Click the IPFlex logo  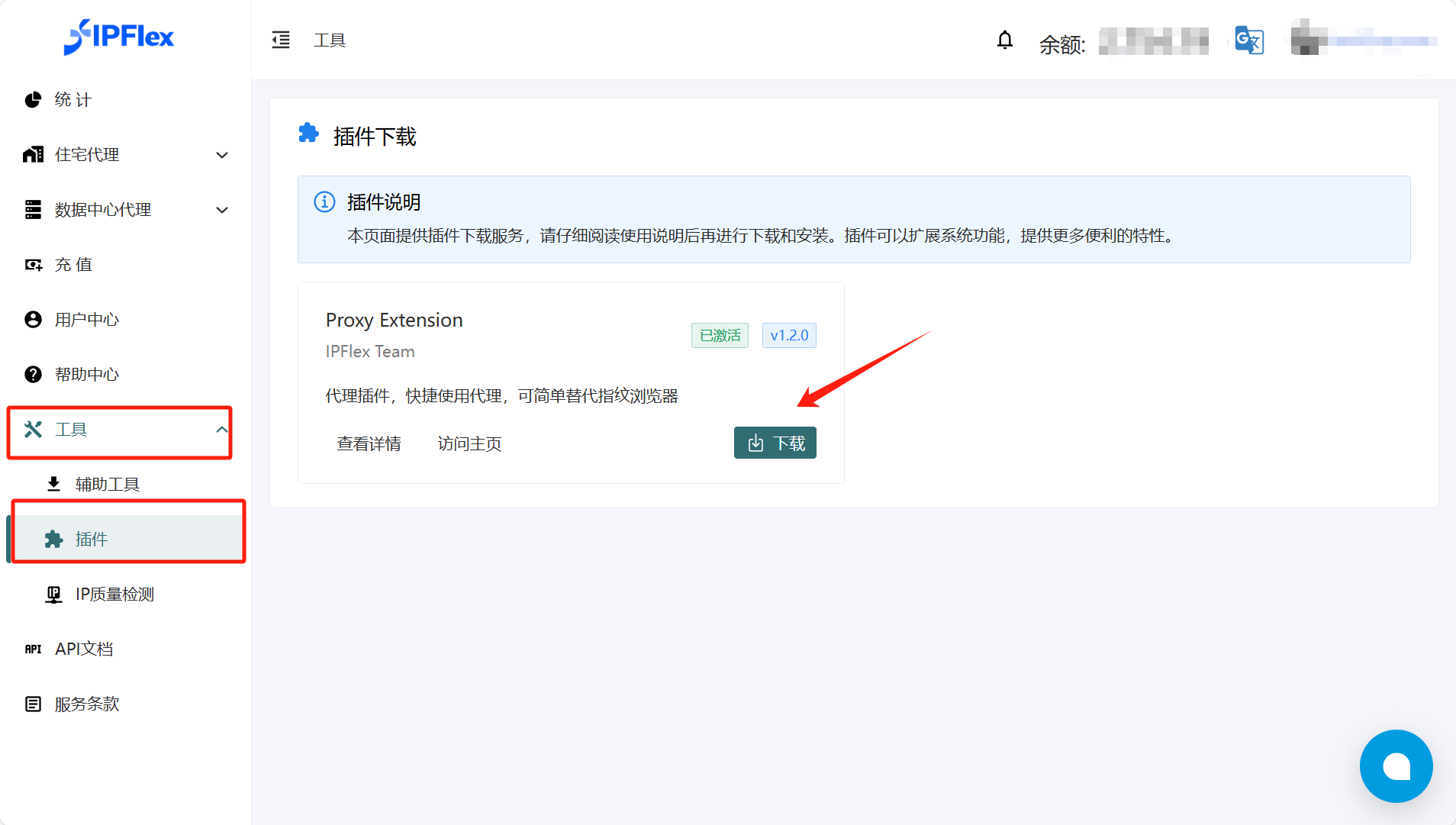119,37
